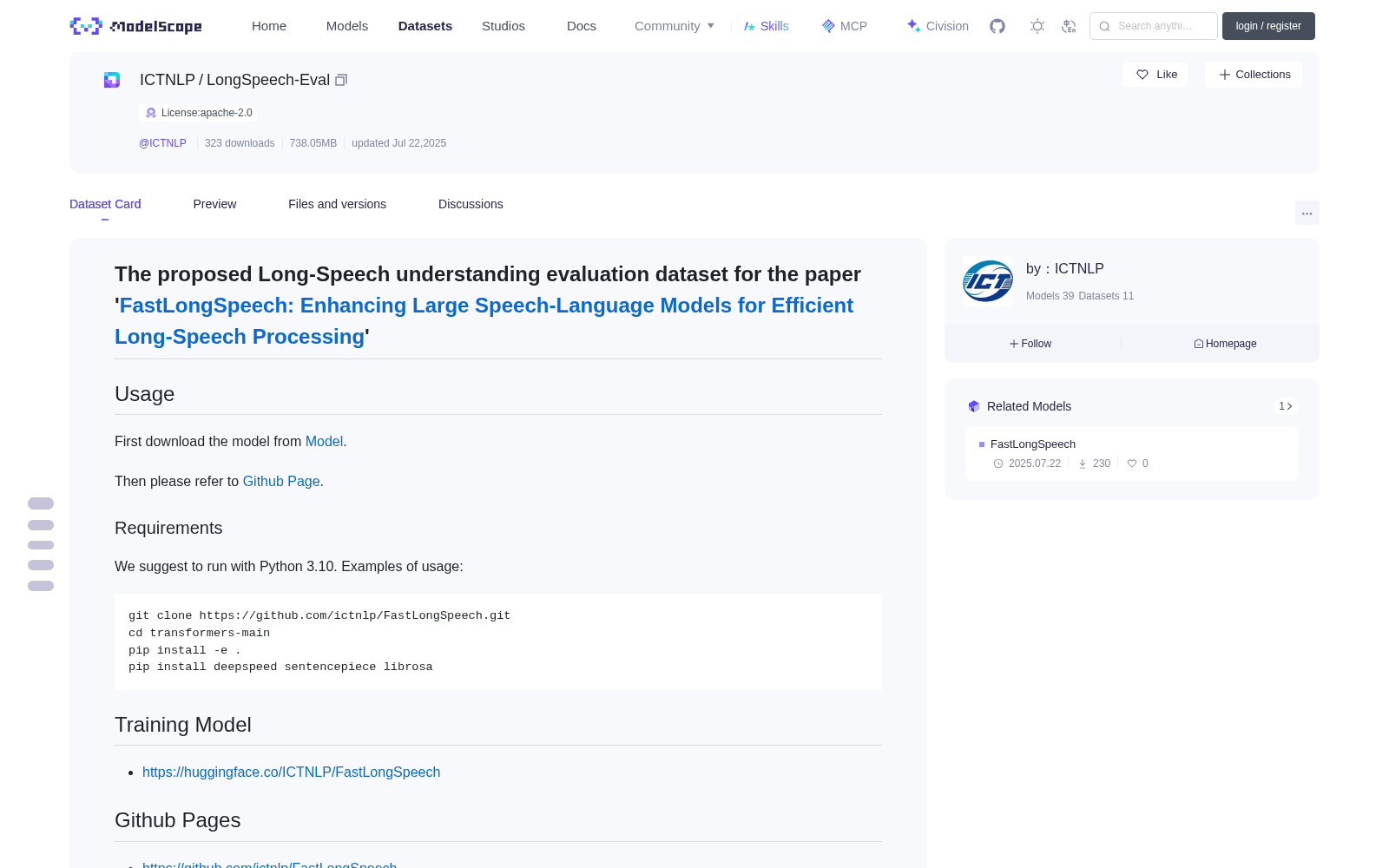Open Civision in the top navigation
This screenshot has height=868, width=1389.
coord(938,26)
